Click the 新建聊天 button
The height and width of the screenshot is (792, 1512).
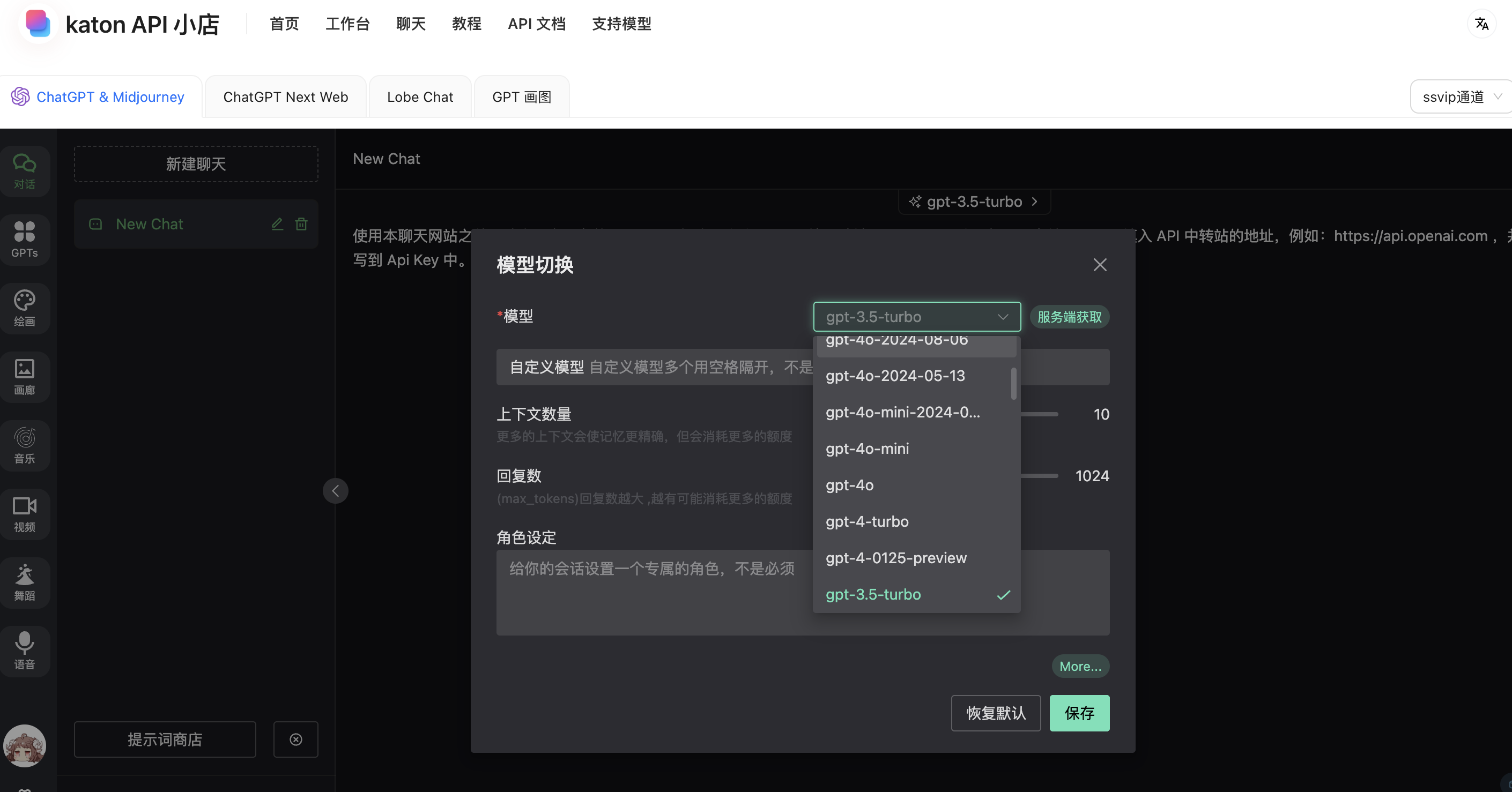point(196,163)
